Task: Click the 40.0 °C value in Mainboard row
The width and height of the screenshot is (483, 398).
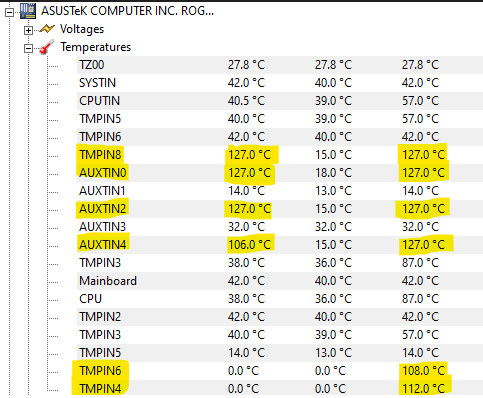Action: click(333, 281)
